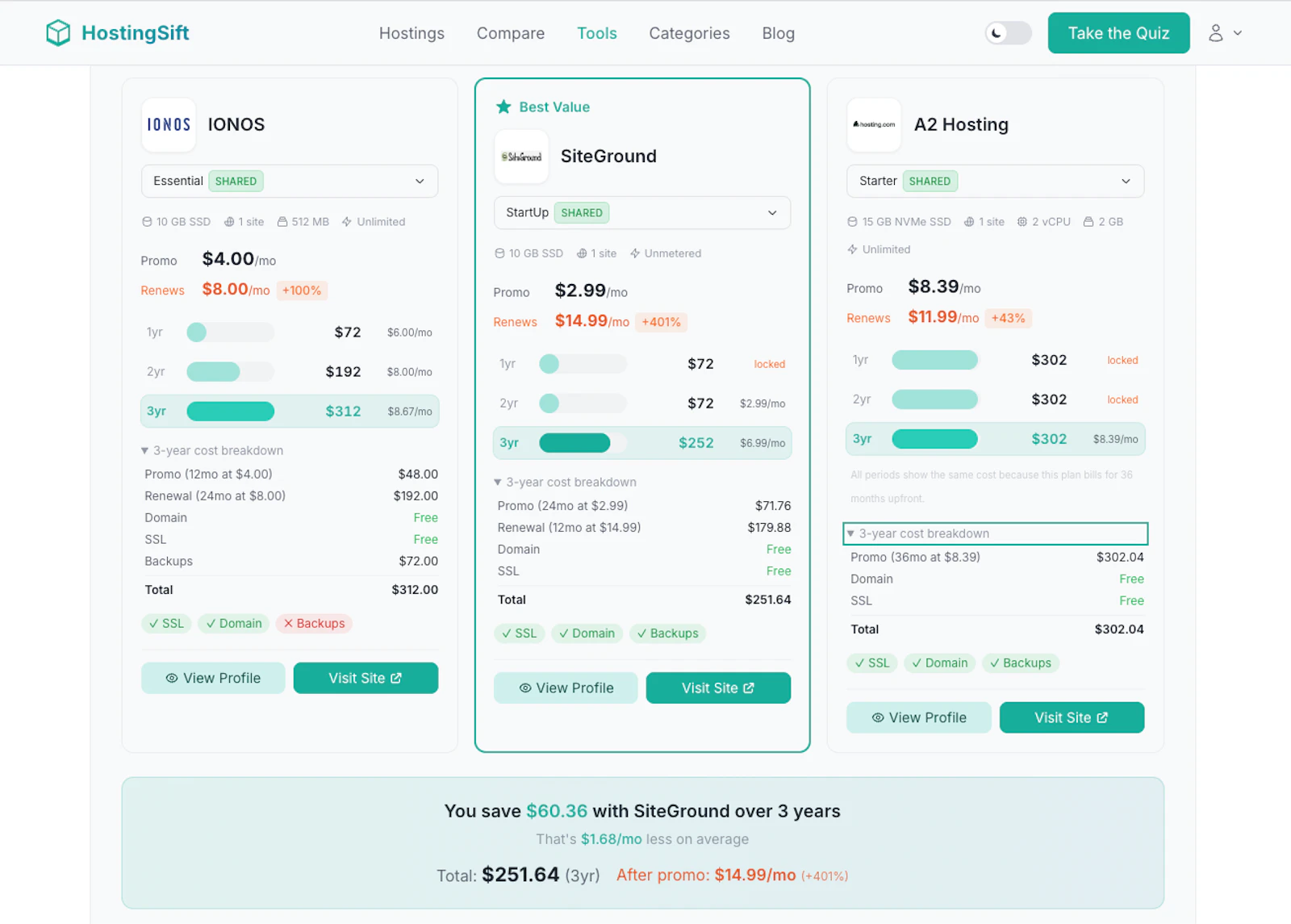Click the SiteGround Backups check badge
The height and width of the screenshot is (924, 1291).
click(x=667, y=633)
